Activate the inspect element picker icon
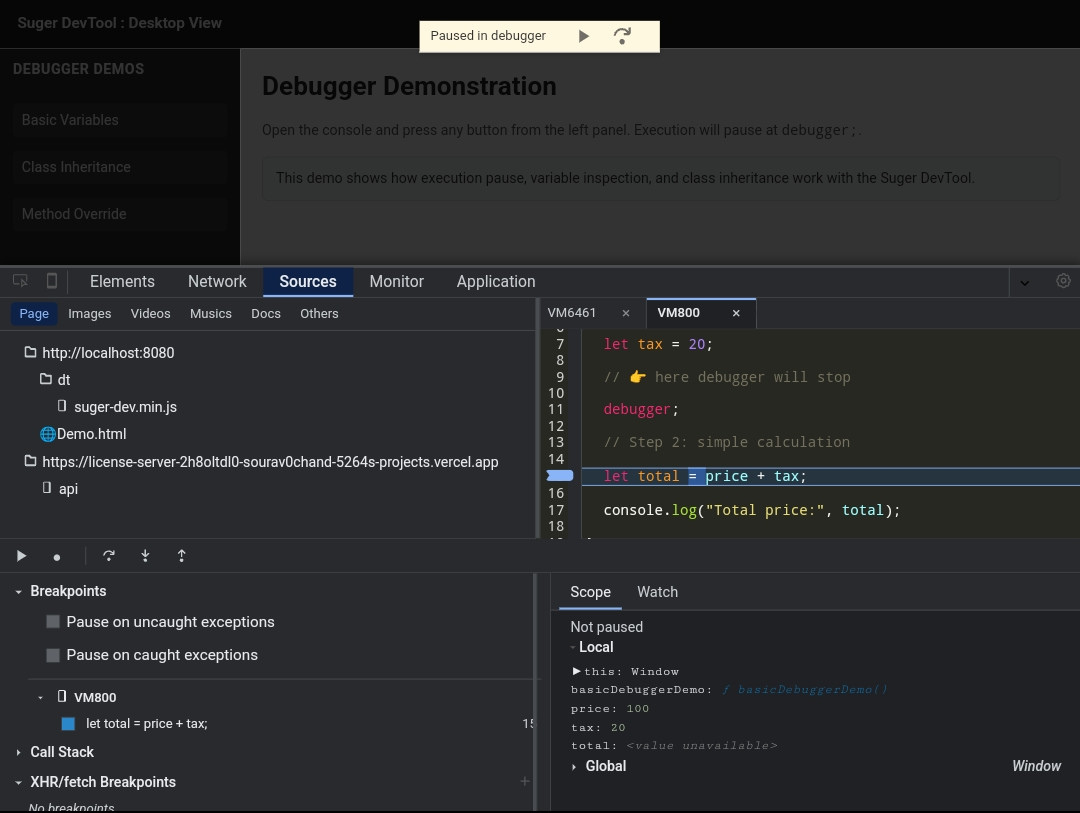 coord(20,280)
